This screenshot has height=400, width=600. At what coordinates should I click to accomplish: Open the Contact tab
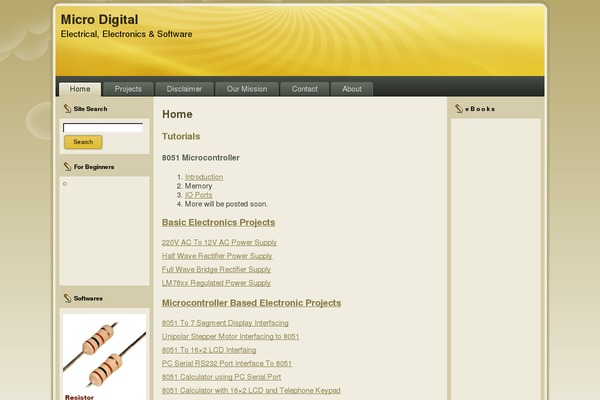coord(305,89)
